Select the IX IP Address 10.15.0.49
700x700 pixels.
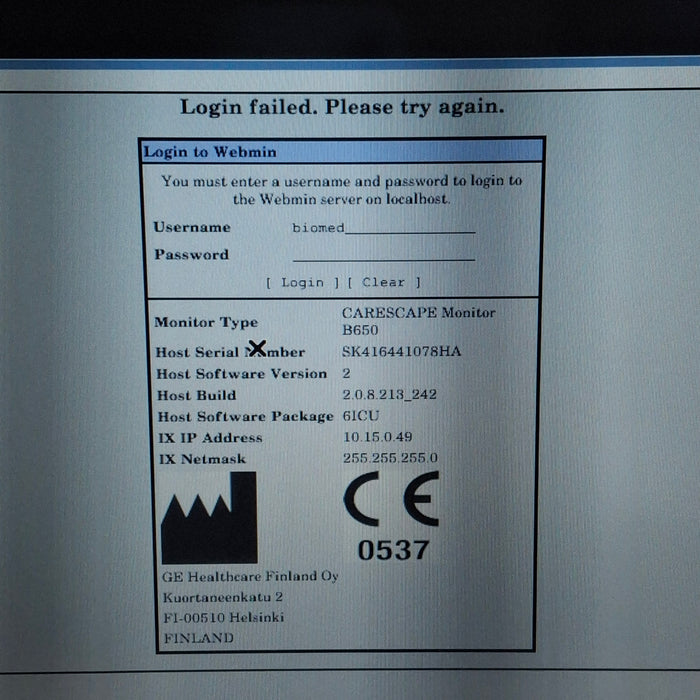click(x=377, y=437)
